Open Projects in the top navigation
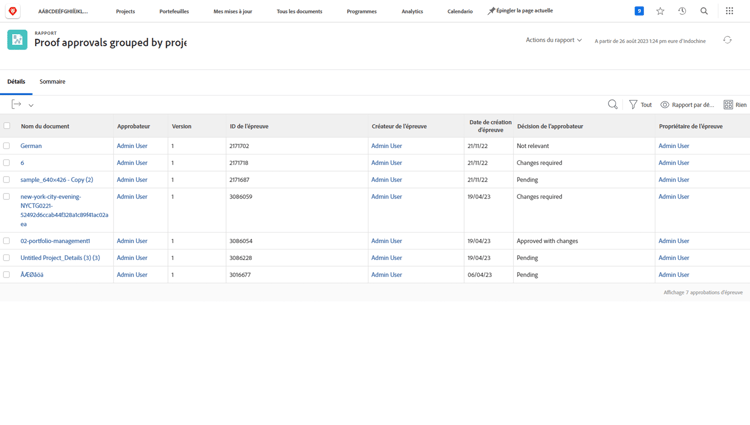The width and height of the screenshot is (750, 425). coord(125,11)
